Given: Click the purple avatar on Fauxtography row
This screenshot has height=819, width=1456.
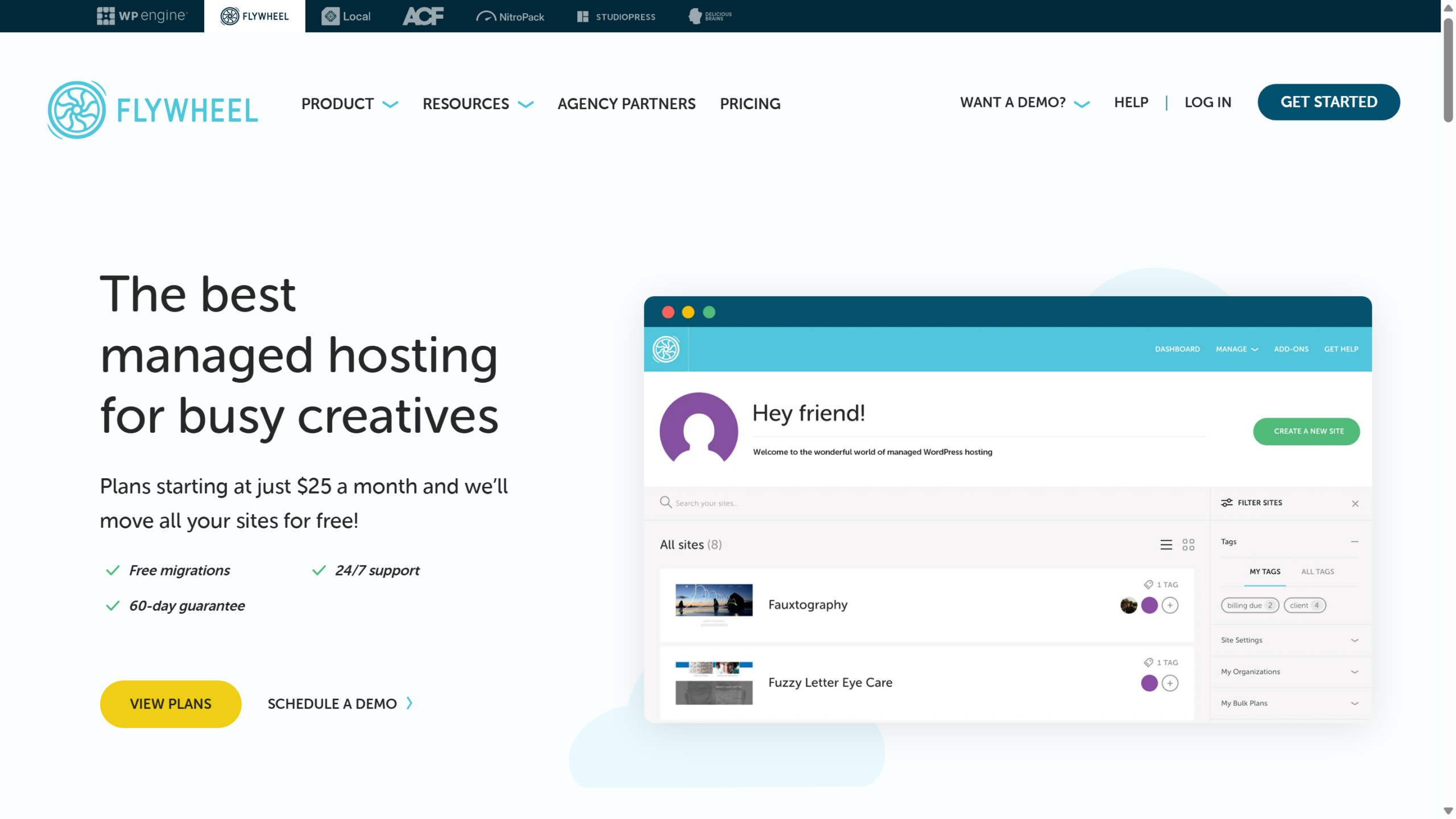Looking at the screenshot, I should point(1149,605).
